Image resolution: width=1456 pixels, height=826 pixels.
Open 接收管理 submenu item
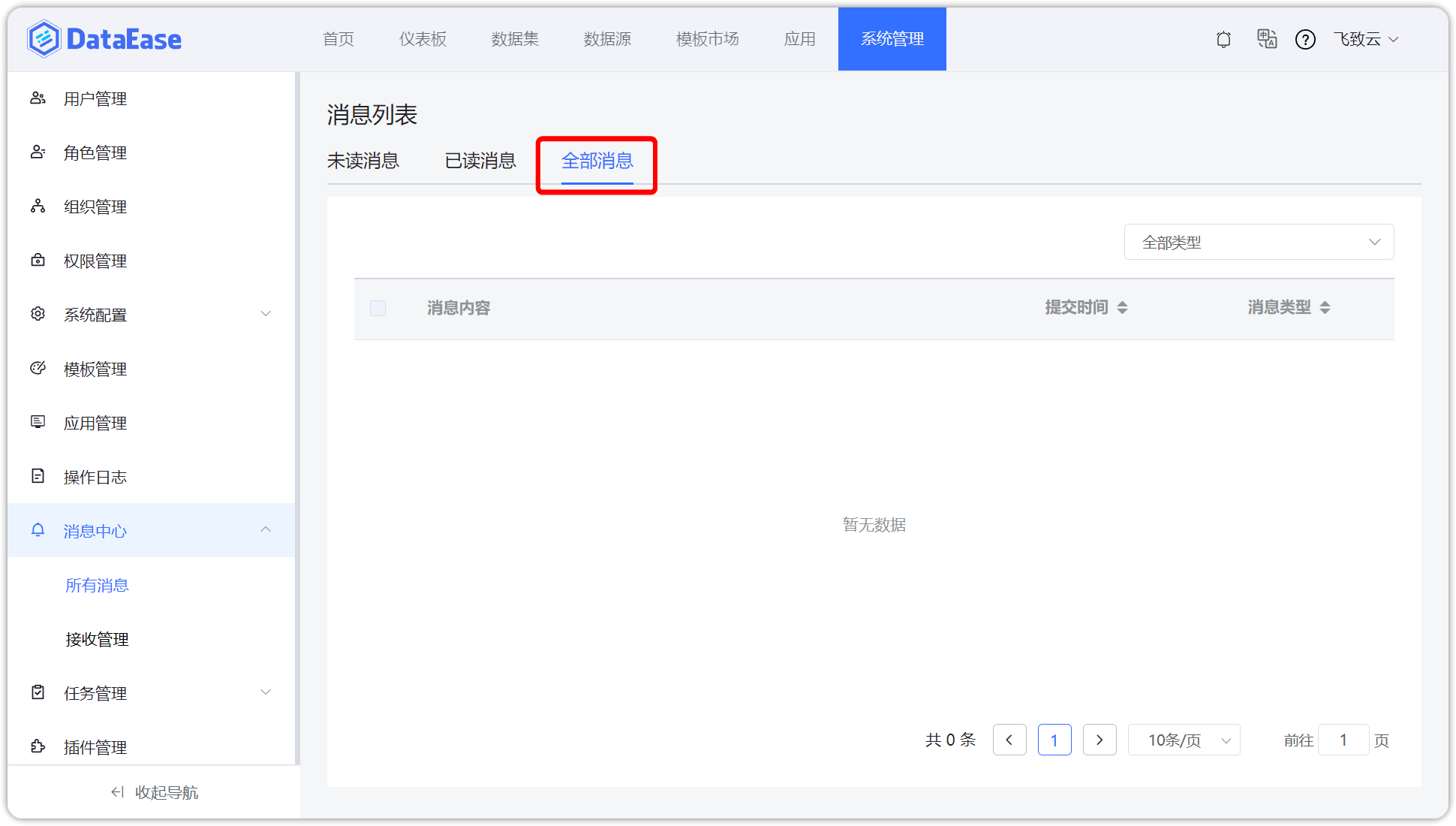point(97,639)
